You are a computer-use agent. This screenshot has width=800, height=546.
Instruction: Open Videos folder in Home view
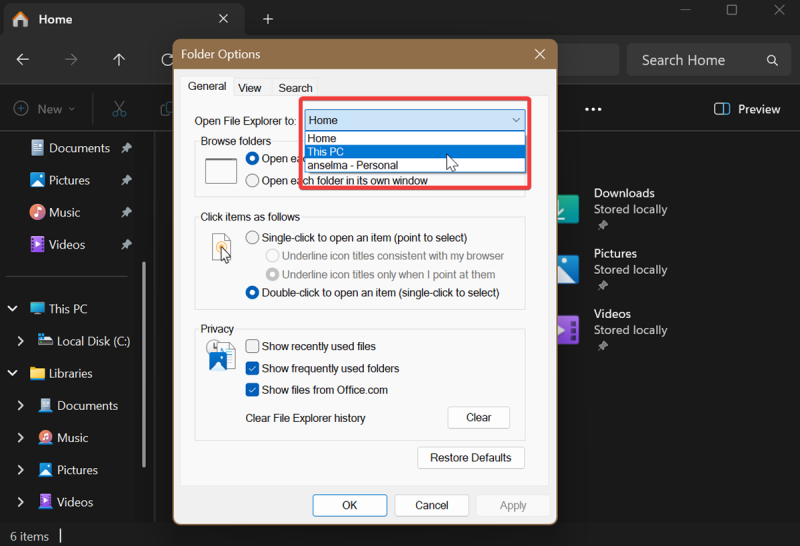click(x=614, y=330)
